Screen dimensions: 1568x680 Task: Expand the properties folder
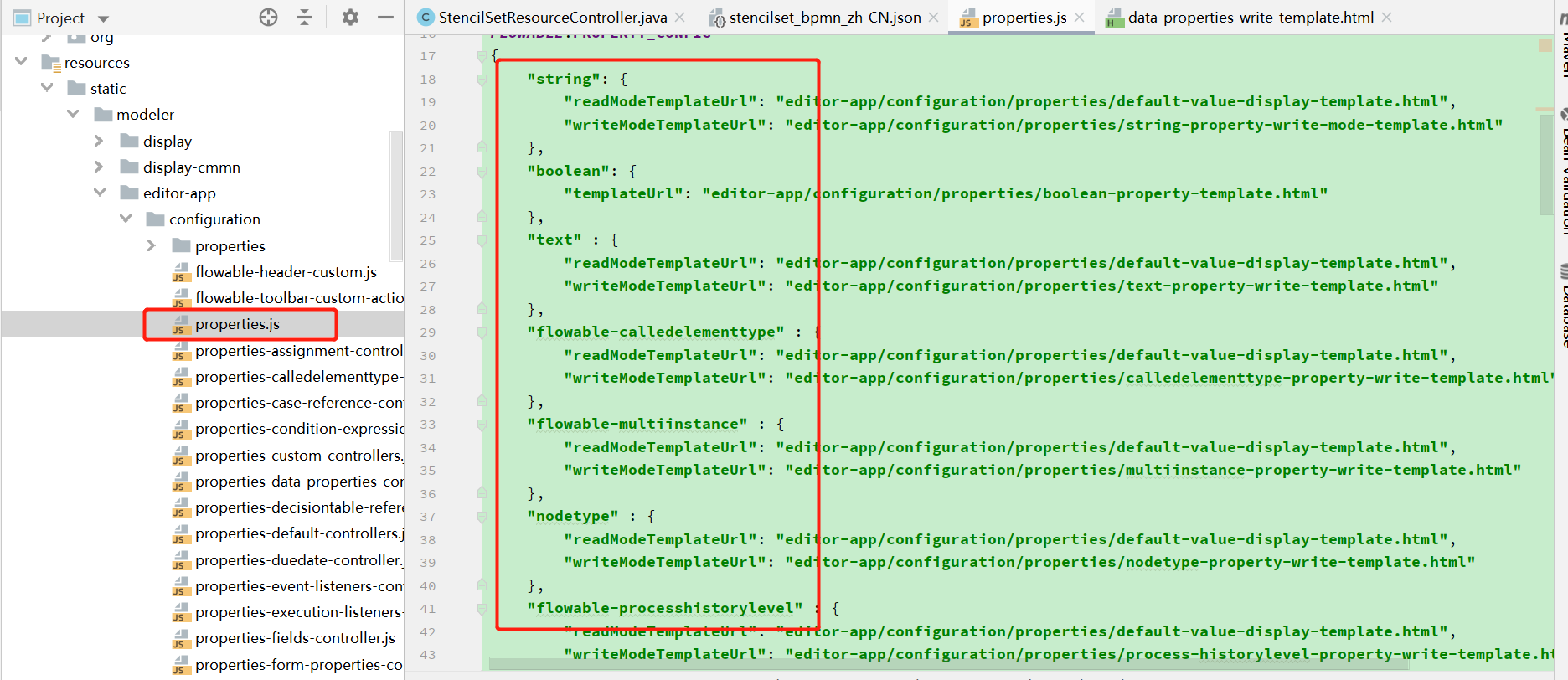pyautogui.click(x=151, y=245)
